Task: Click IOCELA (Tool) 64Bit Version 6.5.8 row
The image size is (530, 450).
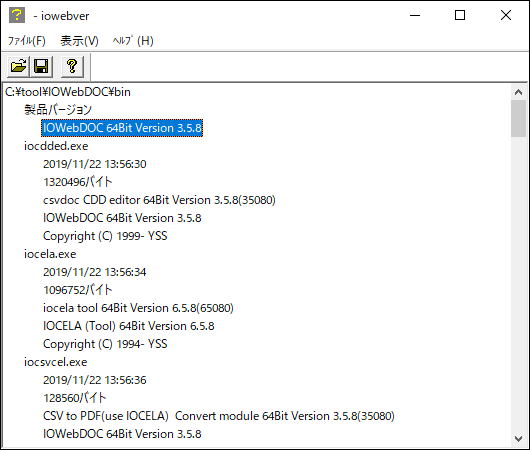Action: coord(128,326)
